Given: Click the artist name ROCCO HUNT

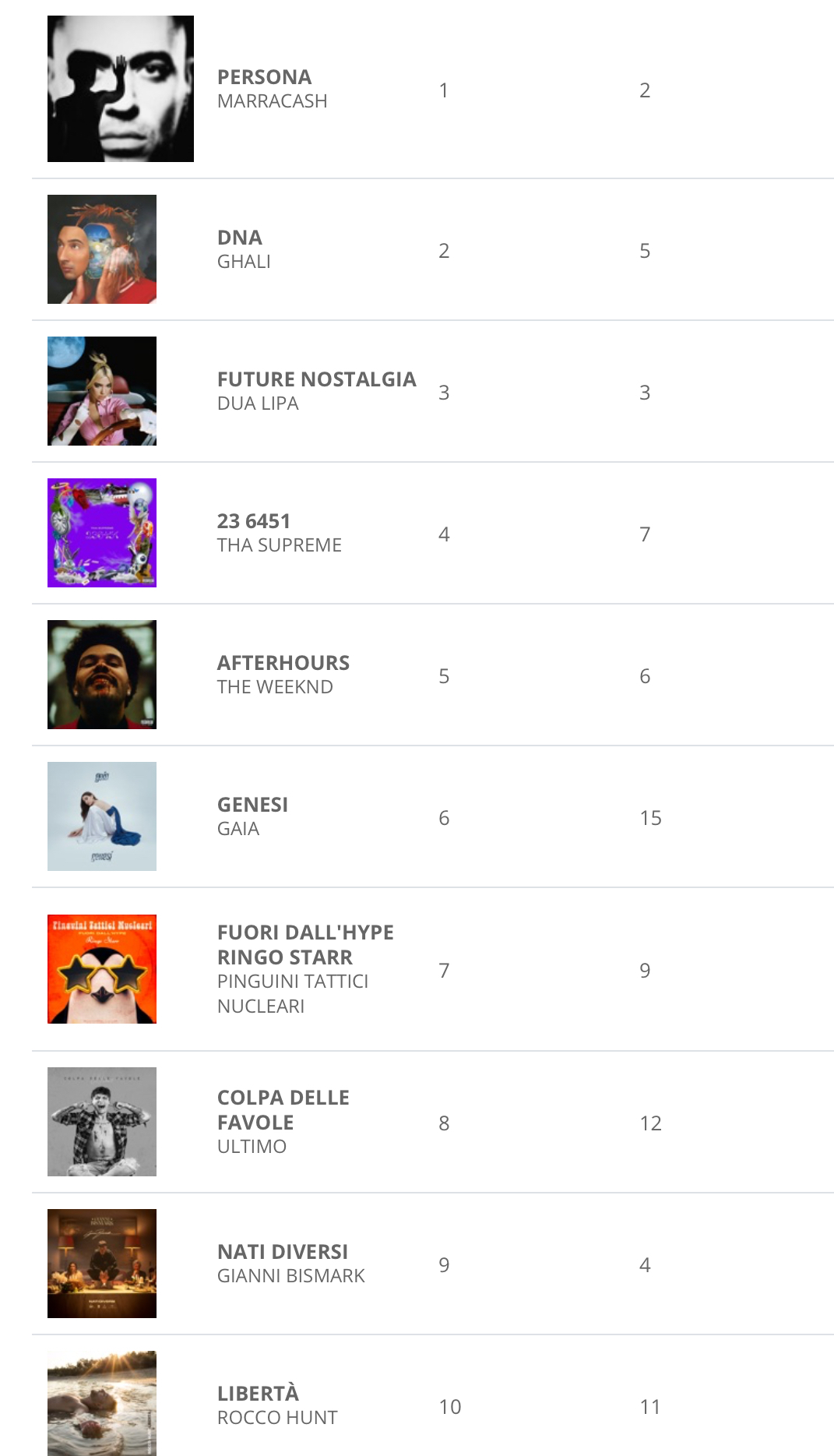Looking at the screenshot, I should pyautogui.click(x=277, y=1418).
